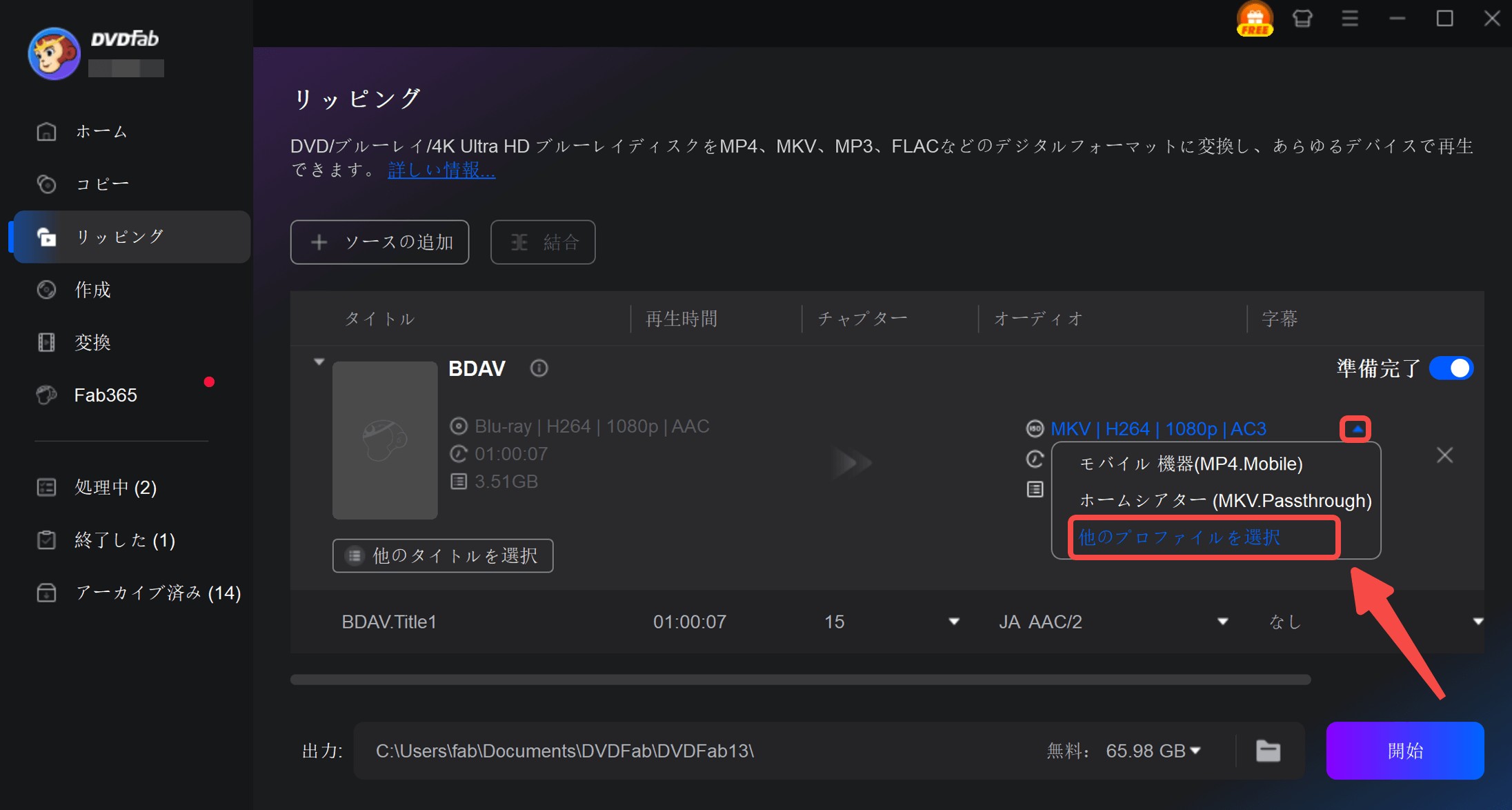This screenshot has height=810, width=1512.
Task: Collapse the BDAV title row triangle
Action: click(x=319, y=362)
